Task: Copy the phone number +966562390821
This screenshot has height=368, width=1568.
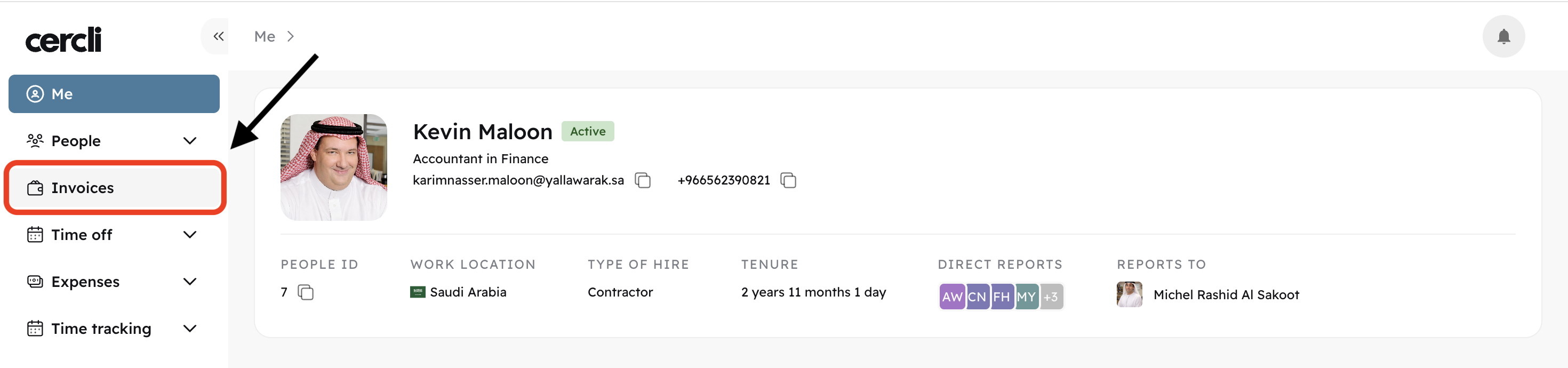Action: [x=788, y=180]
